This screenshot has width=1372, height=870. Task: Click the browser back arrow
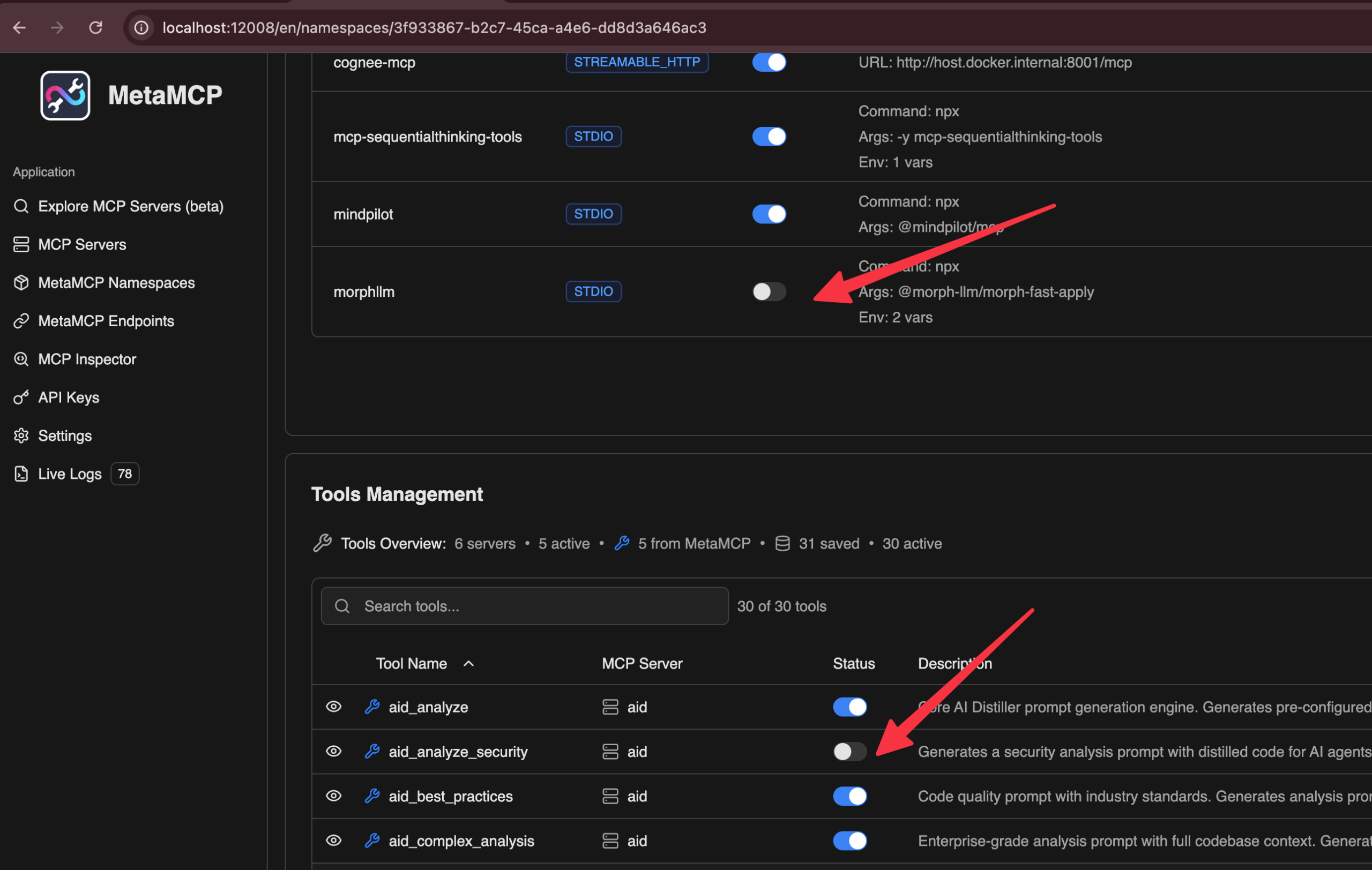point(19,27)
